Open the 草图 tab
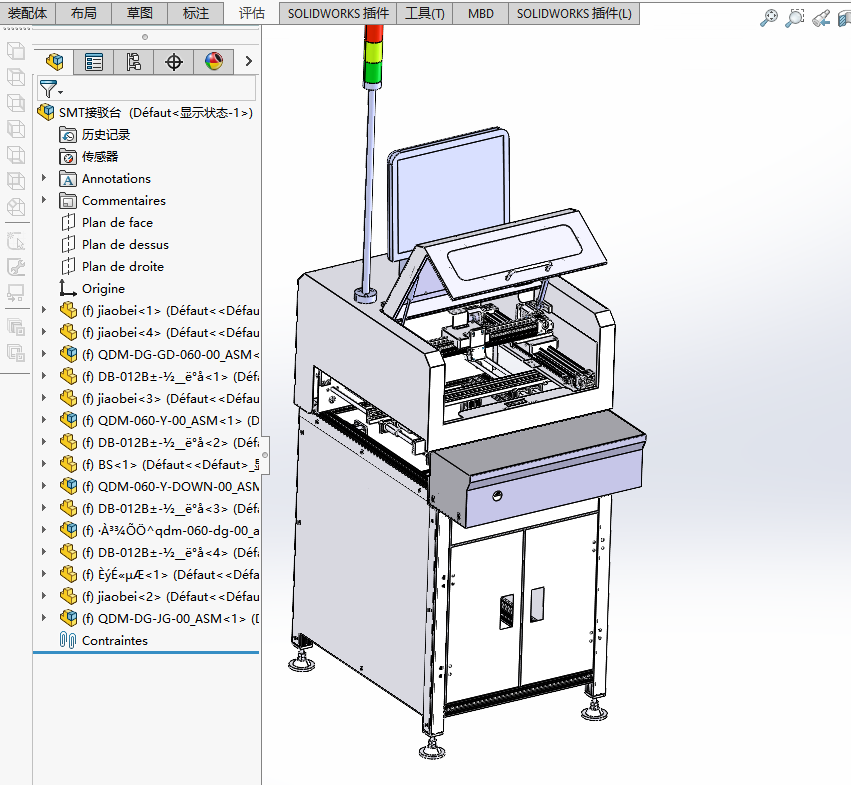The height and width of the screenshot is (785, 851). [x=140, y=14]
